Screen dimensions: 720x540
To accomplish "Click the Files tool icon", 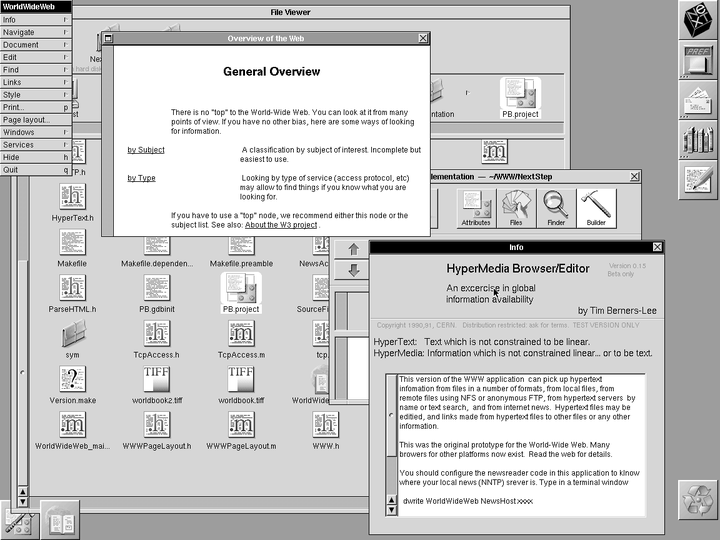I will 517,207.
